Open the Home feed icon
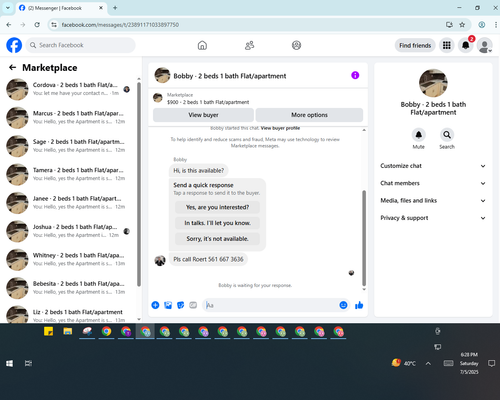This screenshot has width=500, height=400. 202,45
